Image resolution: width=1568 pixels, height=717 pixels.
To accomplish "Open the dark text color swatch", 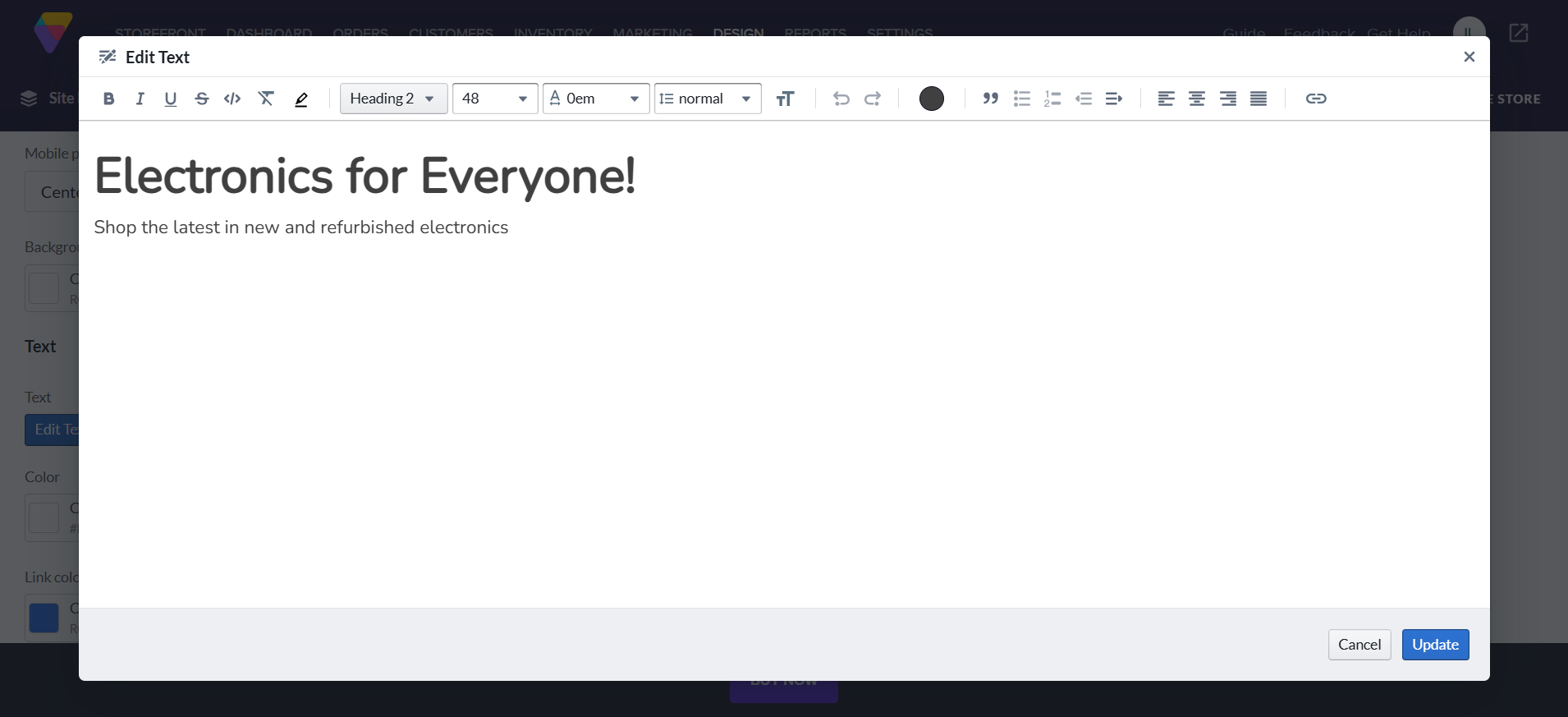I will pos(932,99).
